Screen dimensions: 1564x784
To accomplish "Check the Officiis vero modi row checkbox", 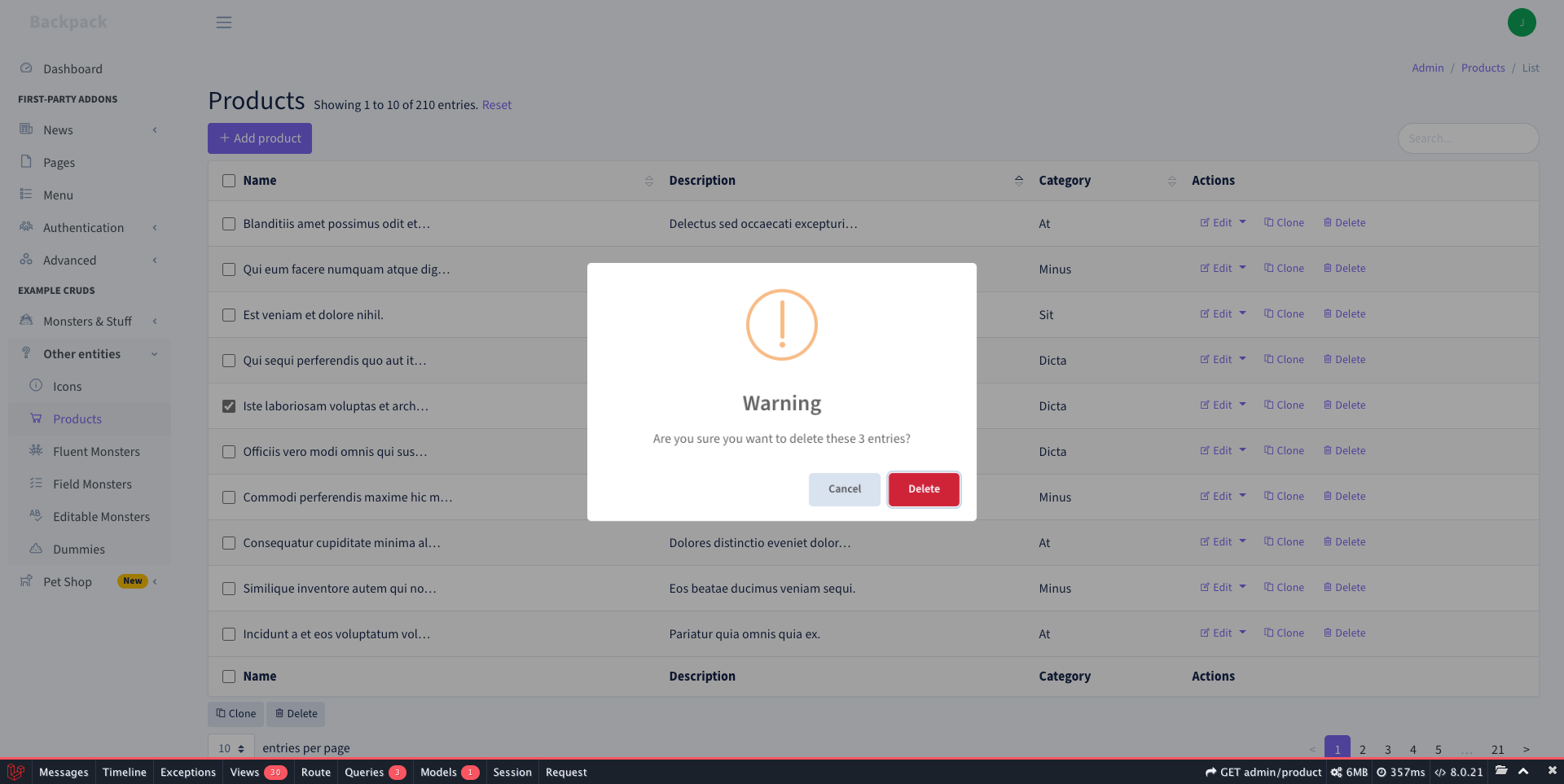I will [x=229, y=452].
